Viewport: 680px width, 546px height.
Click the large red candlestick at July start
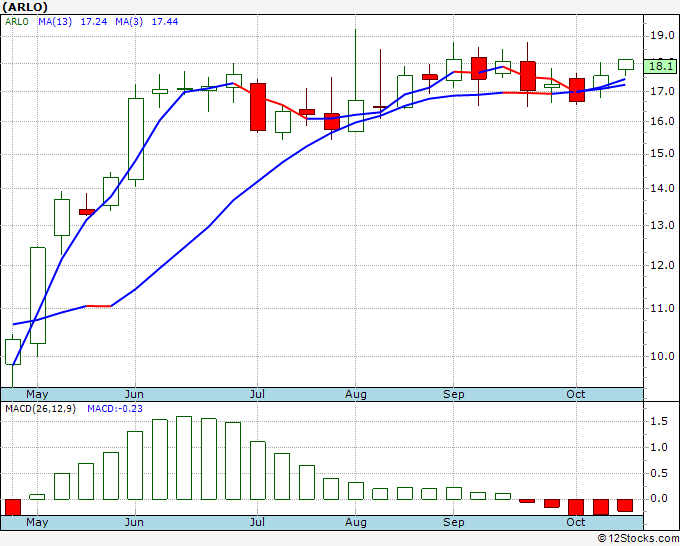(258, 107)
